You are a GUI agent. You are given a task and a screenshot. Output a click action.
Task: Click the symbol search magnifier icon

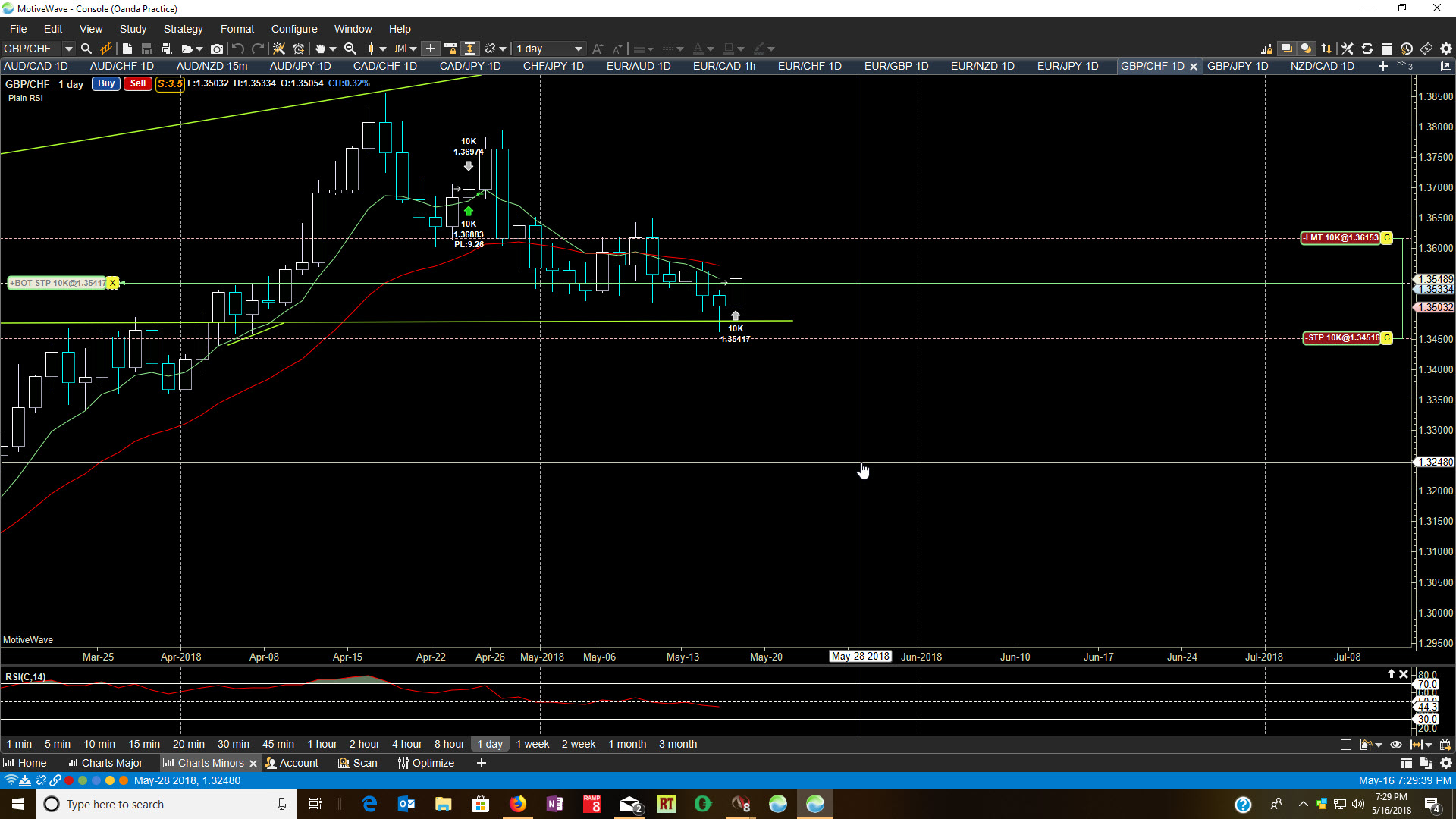point(86,49)
